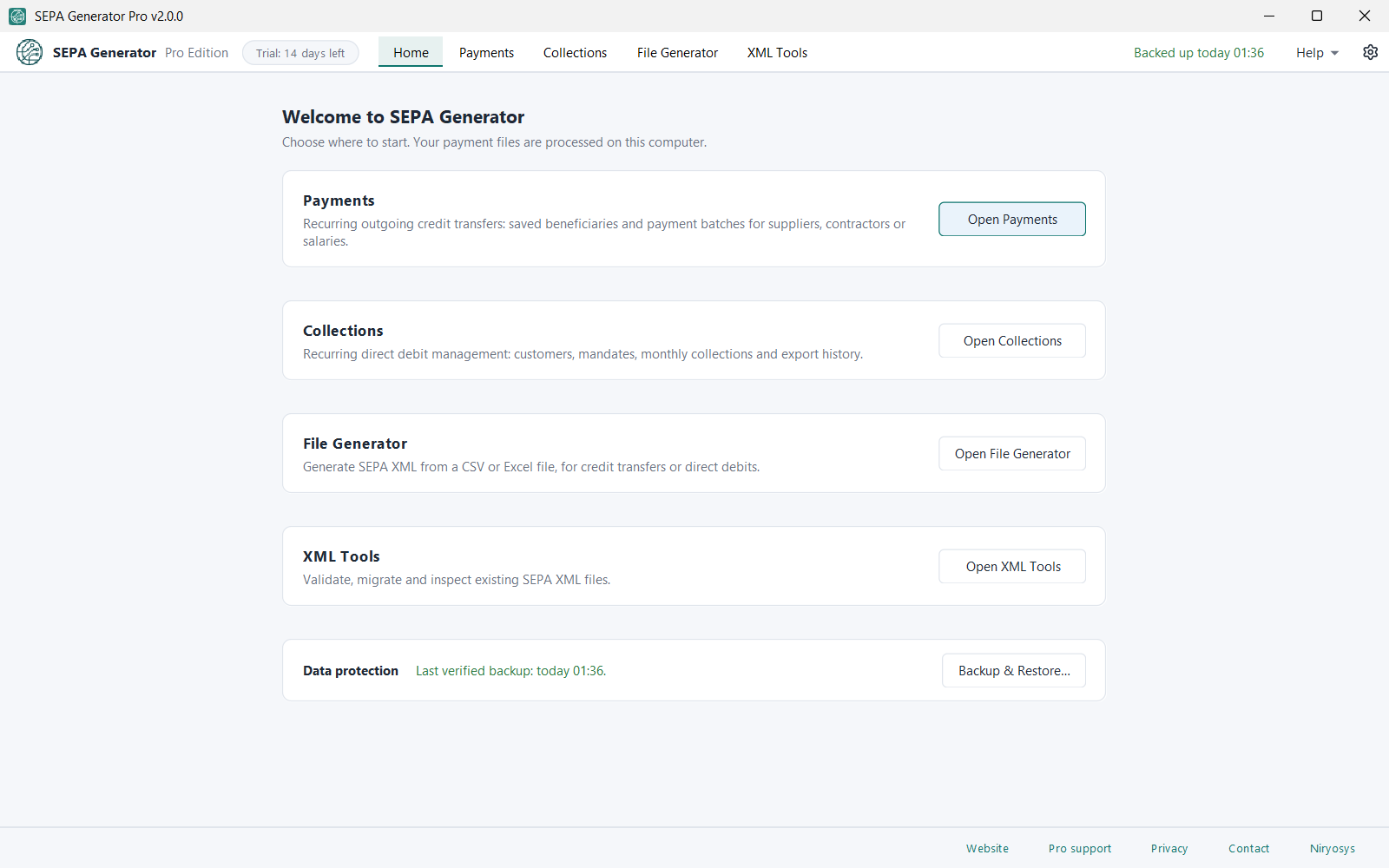
Task: Go to the Collections tab
Action: (x=575, y=52)
